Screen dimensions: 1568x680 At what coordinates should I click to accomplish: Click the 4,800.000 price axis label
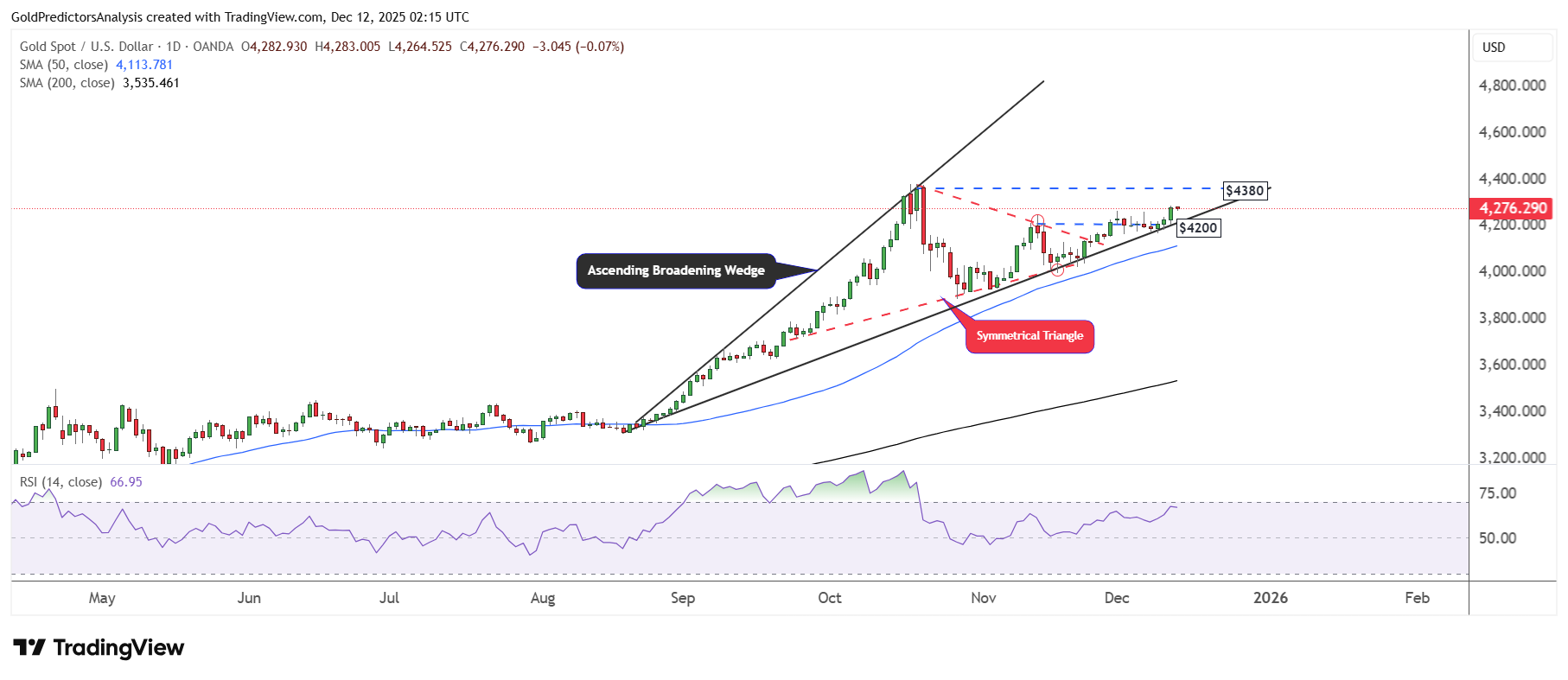[1512, 86]
